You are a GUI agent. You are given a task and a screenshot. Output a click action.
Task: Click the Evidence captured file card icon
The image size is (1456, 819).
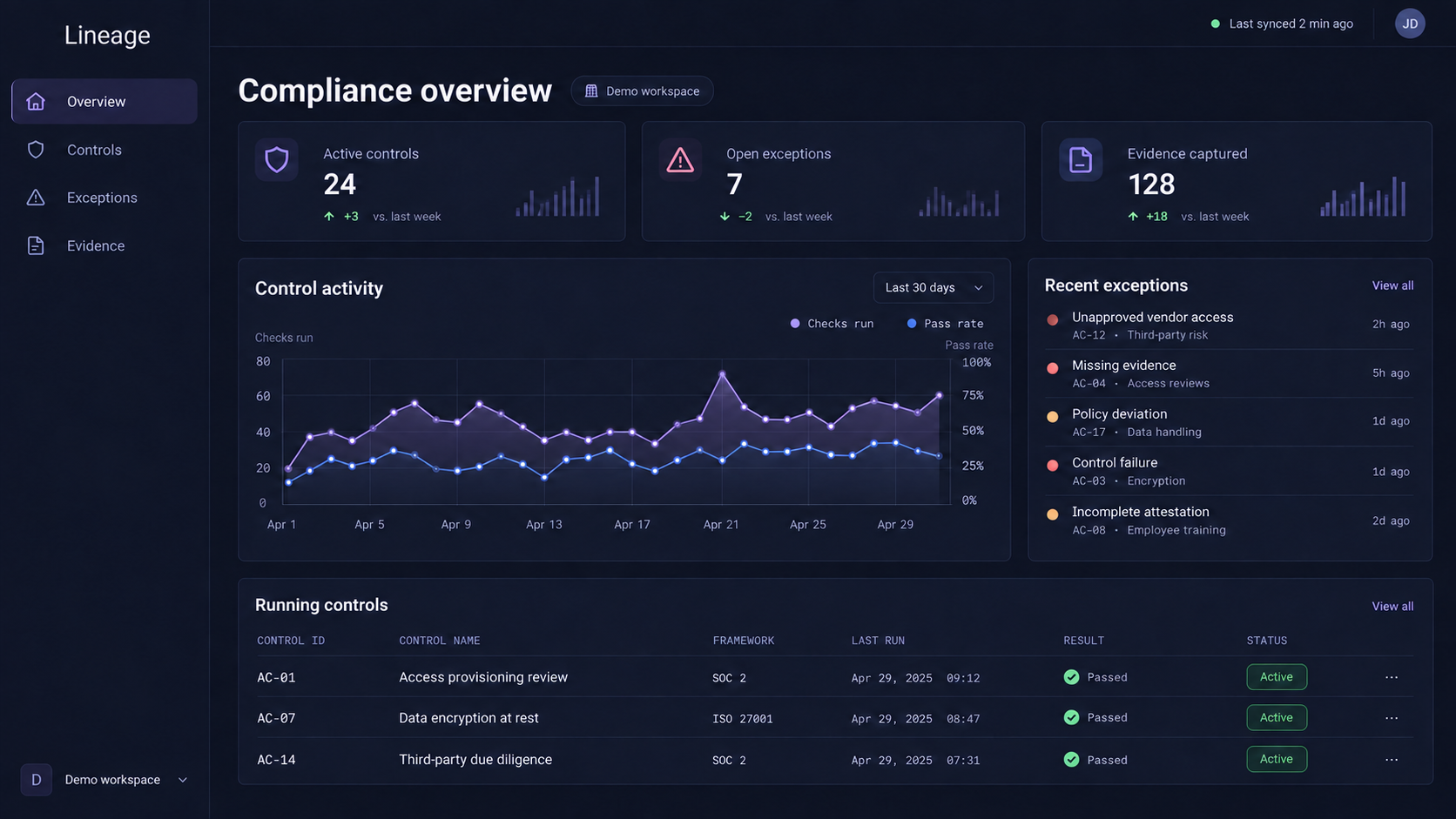click(x=1081, y=159)
